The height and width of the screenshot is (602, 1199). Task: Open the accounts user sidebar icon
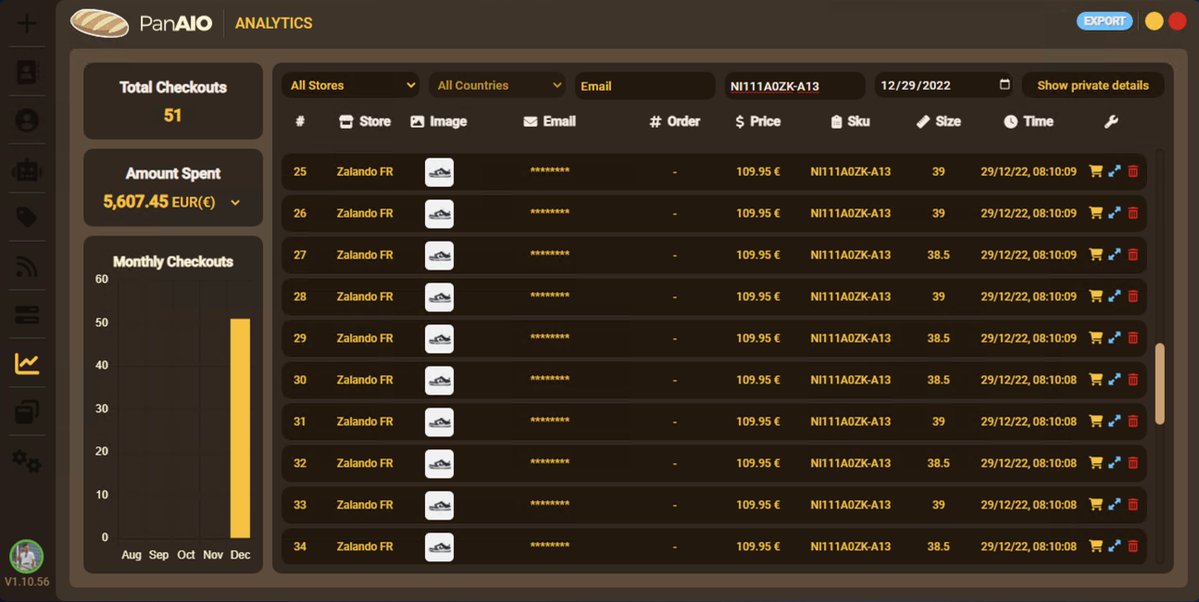[x=27, y=120]
